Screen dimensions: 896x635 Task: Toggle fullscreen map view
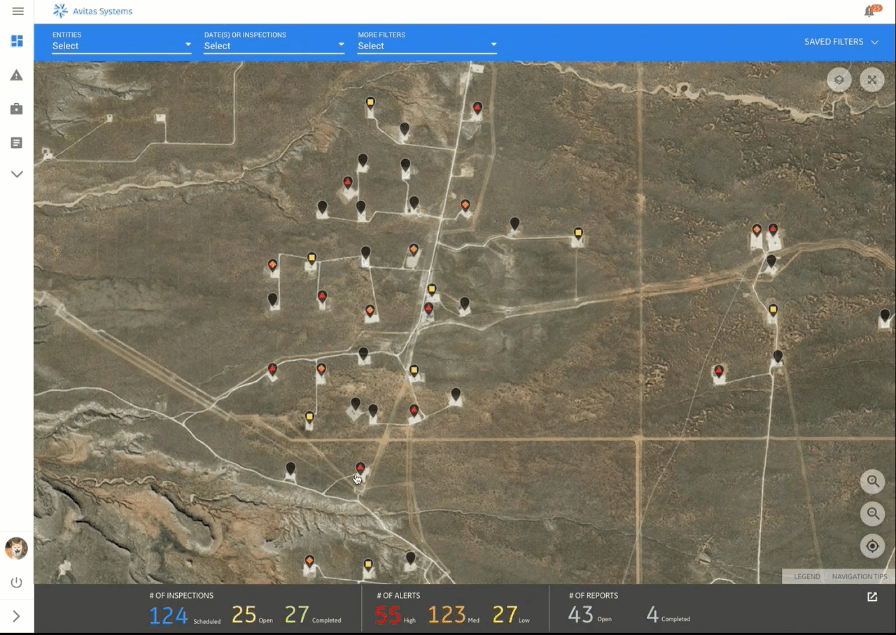872,79
